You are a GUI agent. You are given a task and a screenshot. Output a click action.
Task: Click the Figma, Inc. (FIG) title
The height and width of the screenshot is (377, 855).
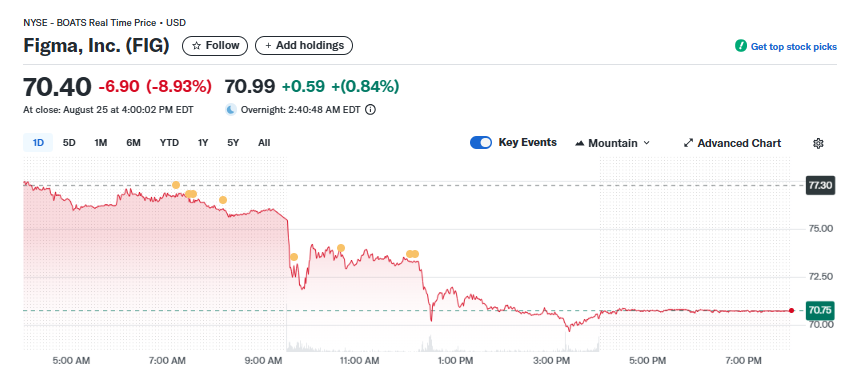coord(96,46)
